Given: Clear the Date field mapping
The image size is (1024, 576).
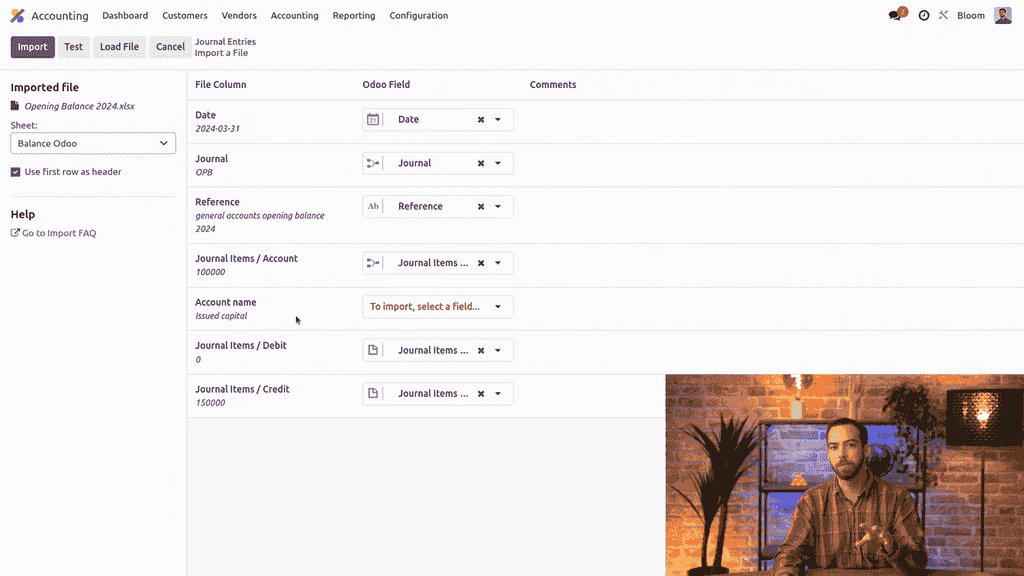Looking at the screenshot, I should pyautogui.click(x=481, y=120).
